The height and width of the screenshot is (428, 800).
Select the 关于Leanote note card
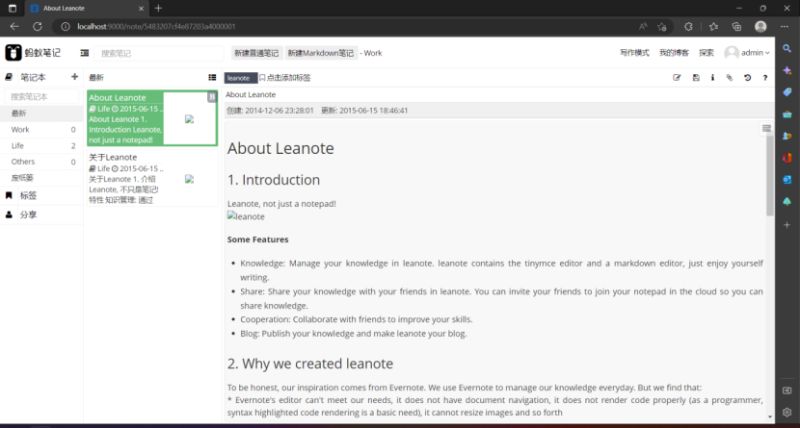(152, 178)
